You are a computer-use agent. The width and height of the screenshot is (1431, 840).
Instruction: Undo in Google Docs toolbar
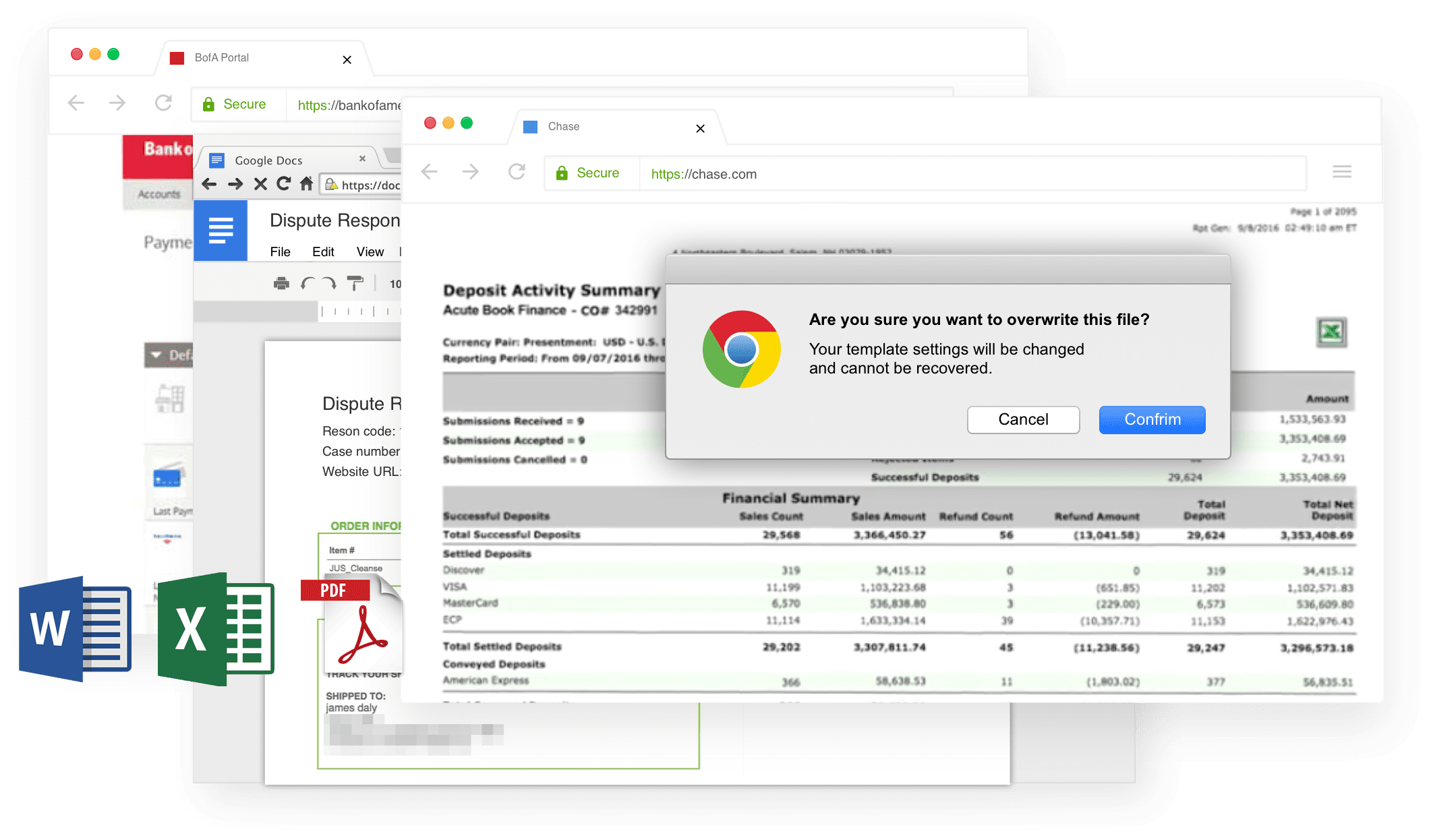click(308, 284)
